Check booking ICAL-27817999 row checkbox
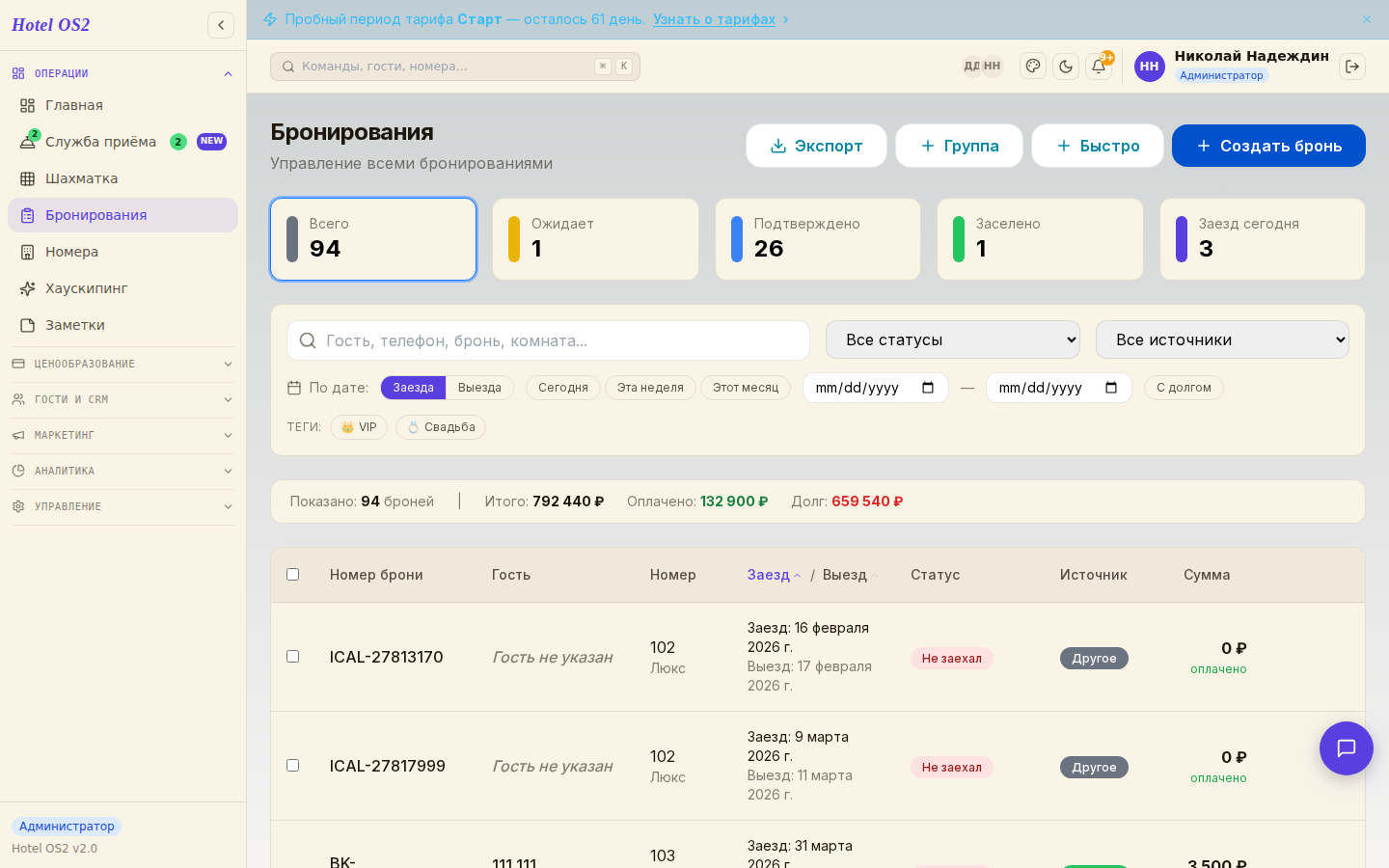This screenshot has height=868, width=1389. tap(293, 766)
